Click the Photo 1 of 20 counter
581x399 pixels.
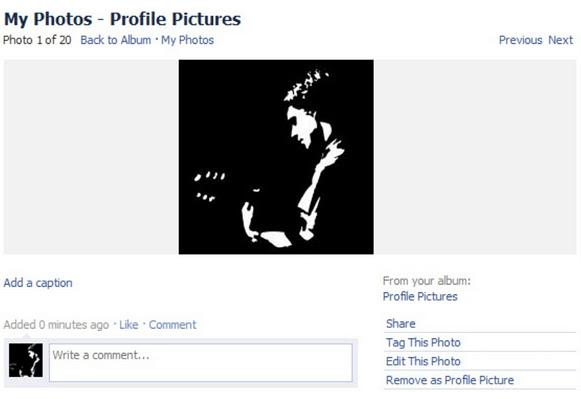point(37,40)
